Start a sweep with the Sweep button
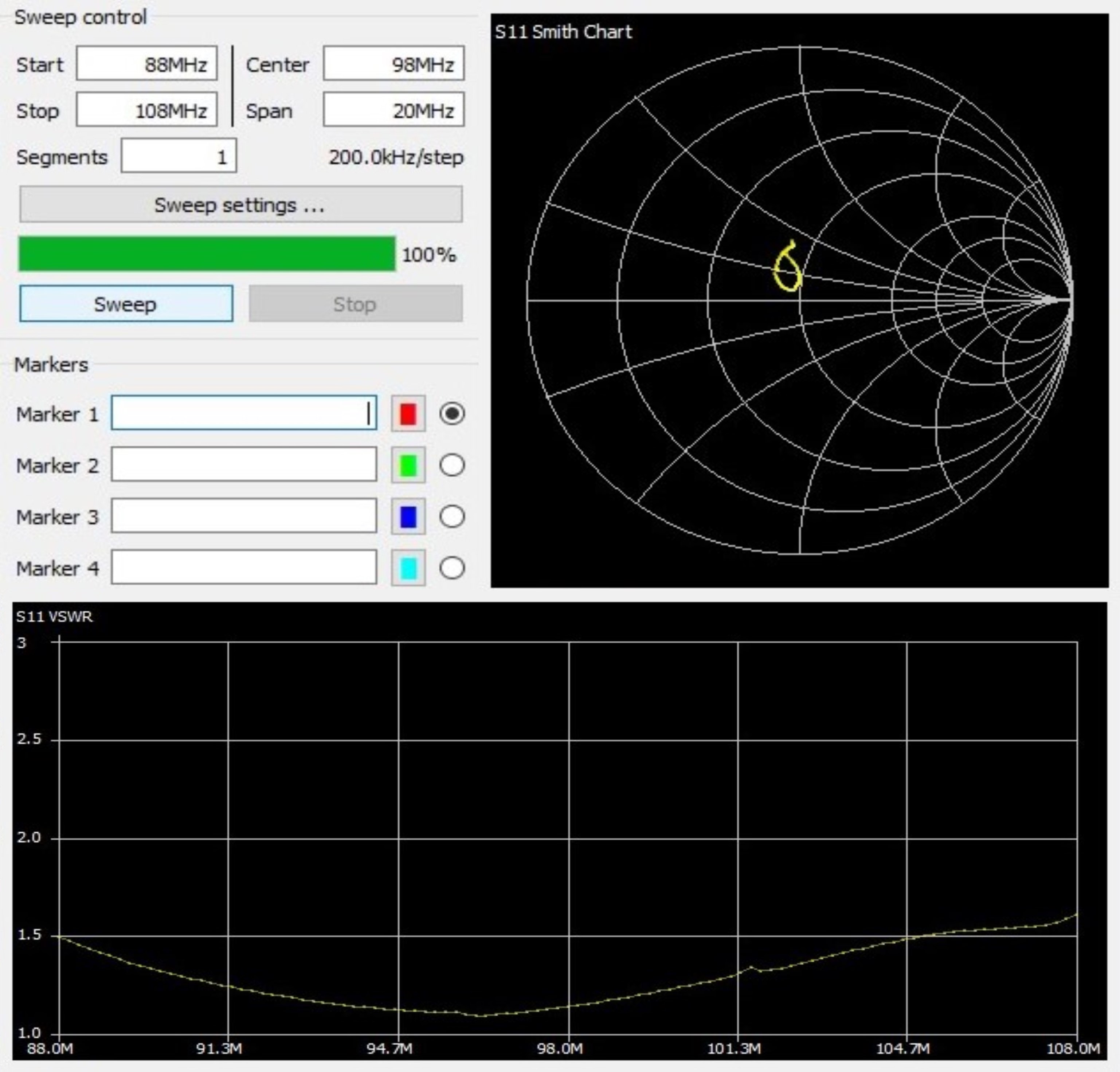This screenshot has height=1072, width=1120. (x=126, y=303)
